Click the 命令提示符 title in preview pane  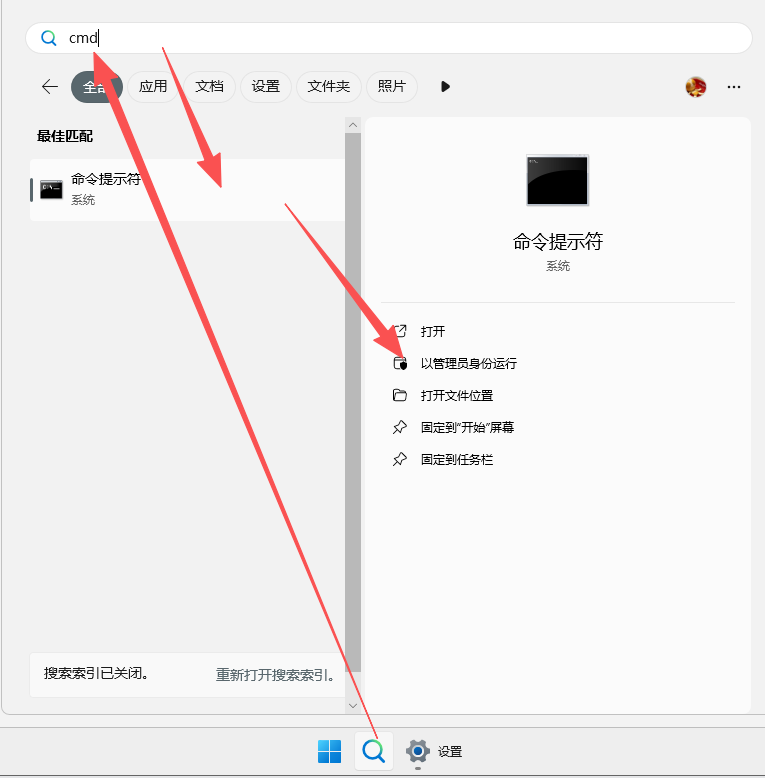pyautogui.click(x=558, y=242)
